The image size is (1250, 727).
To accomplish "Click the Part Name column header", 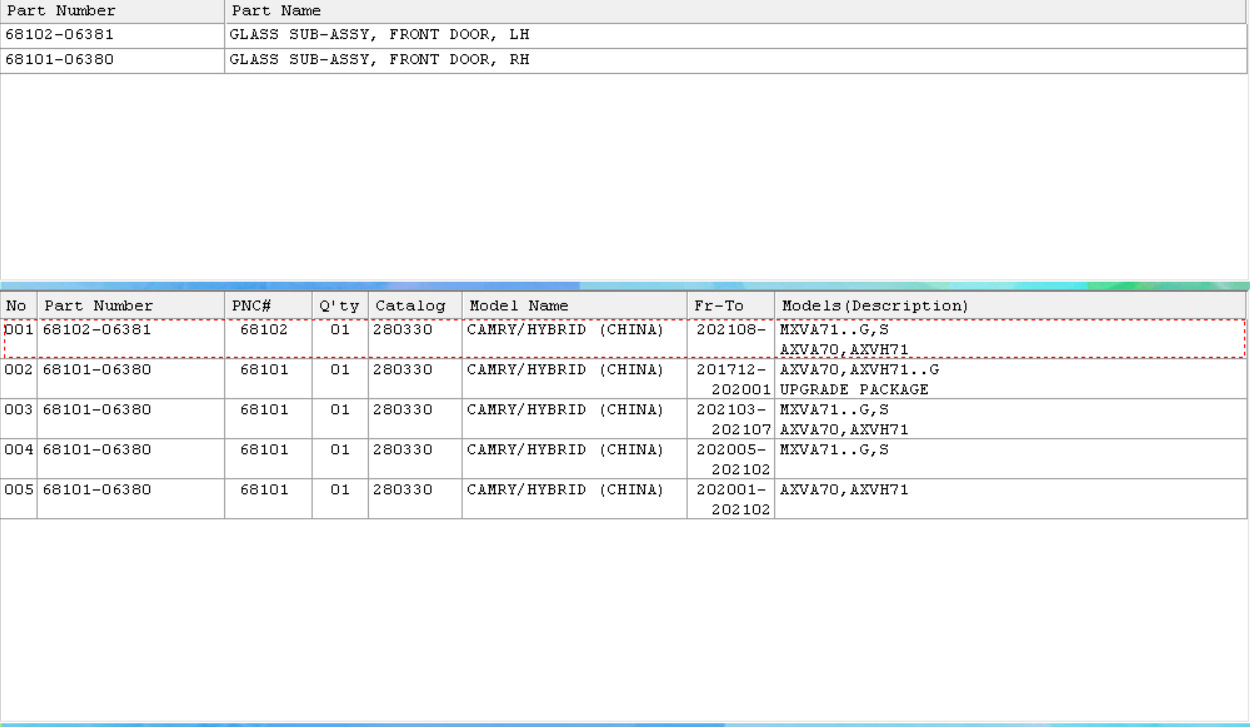I will click(x=735, y=11).
